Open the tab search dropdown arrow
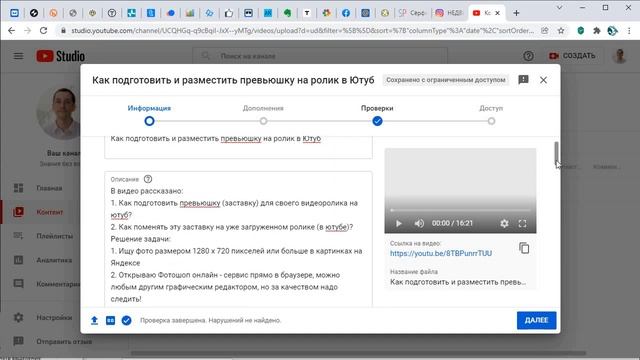 click(x=560, y=7)
